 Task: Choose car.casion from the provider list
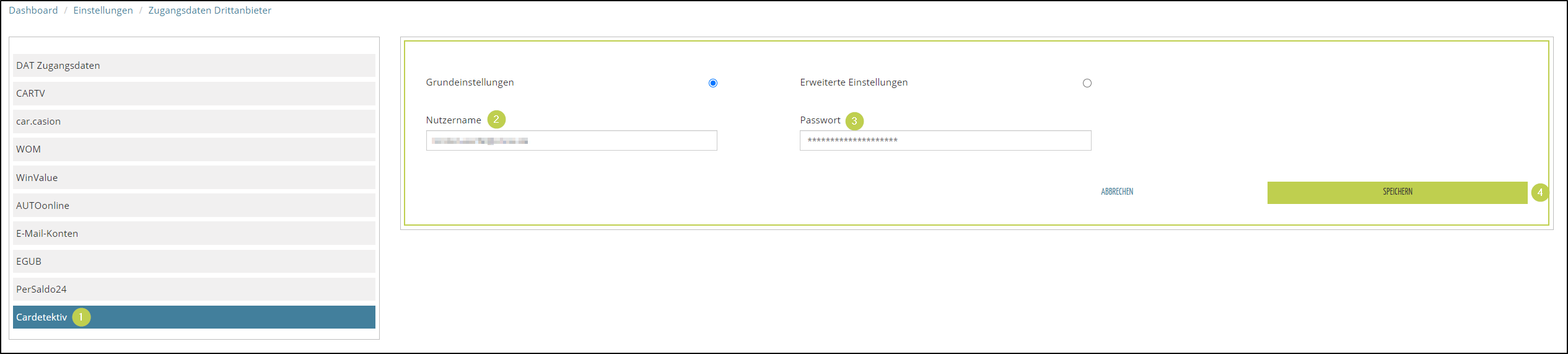point(194,122)
